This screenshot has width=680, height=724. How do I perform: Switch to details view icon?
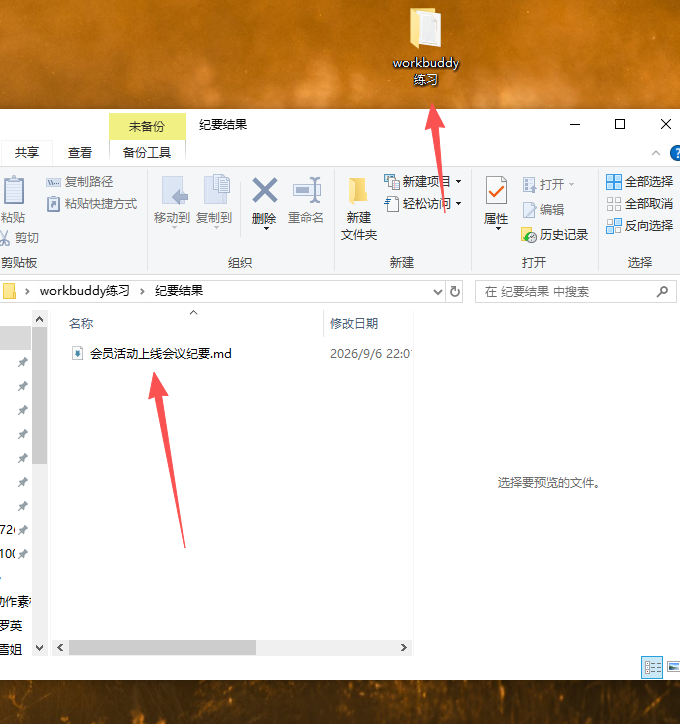652,667
